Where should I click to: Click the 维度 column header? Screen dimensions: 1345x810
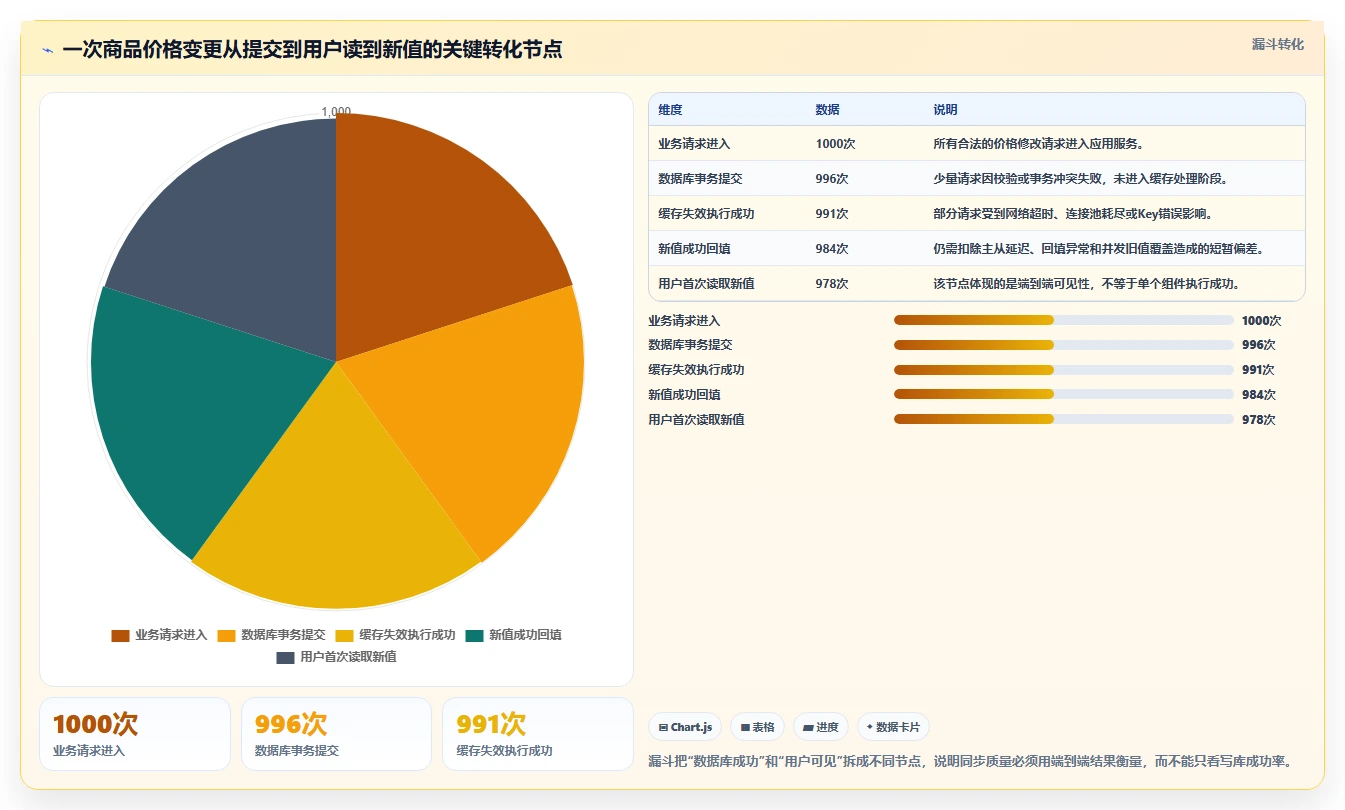[671, 110]
